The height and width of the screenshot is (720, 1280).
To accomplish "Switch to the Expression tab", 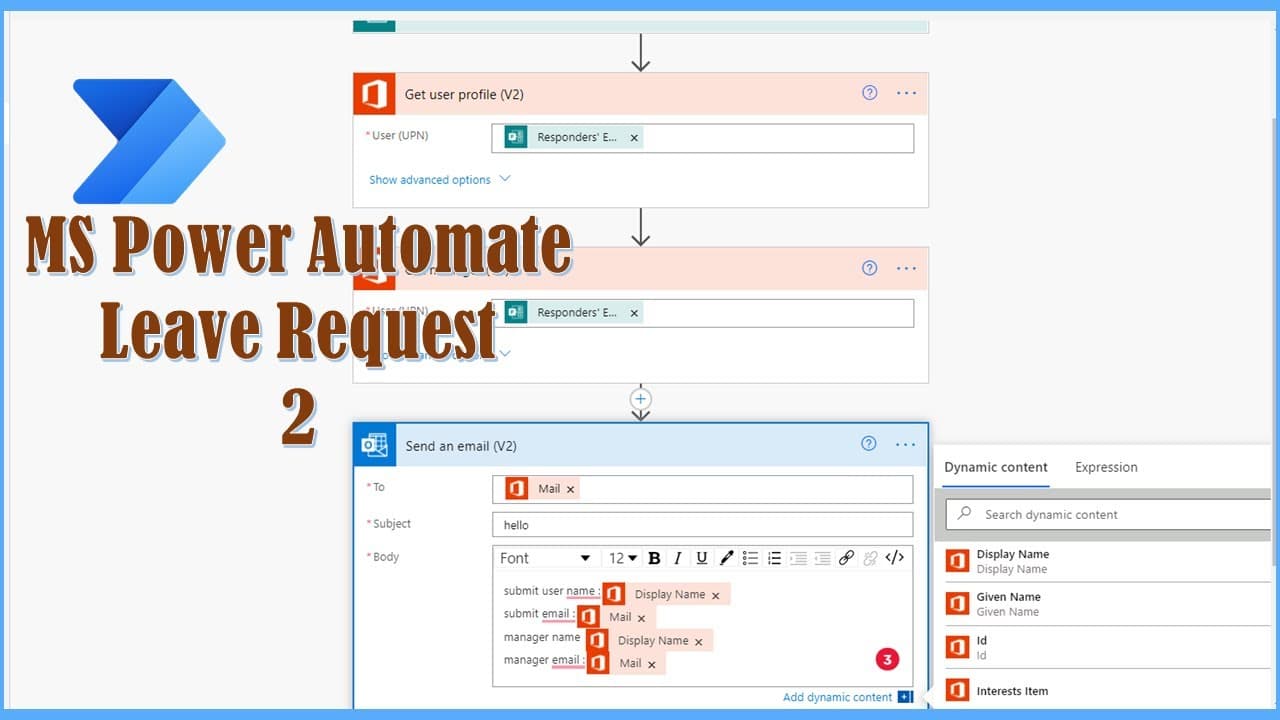I will (x=1106, y=467).
